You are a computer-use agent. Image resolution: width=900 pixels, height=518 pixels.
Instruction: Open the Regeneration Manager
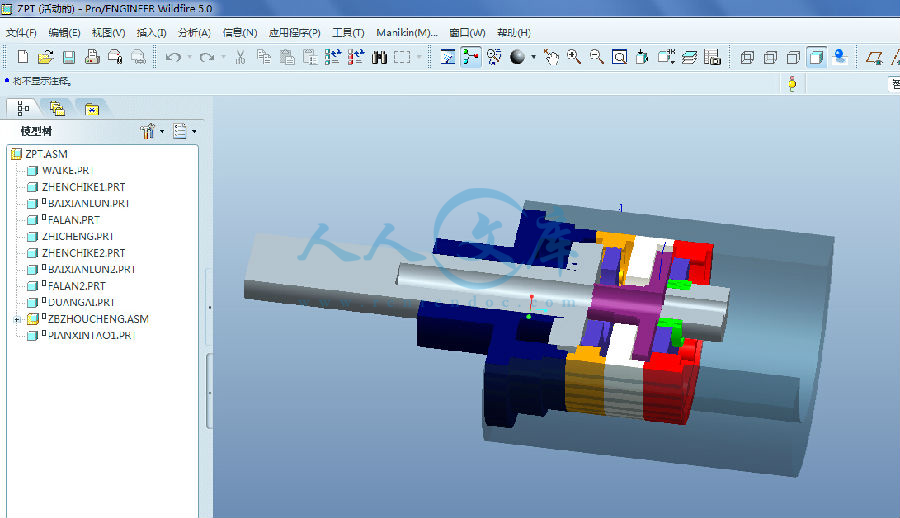(356, 57)
